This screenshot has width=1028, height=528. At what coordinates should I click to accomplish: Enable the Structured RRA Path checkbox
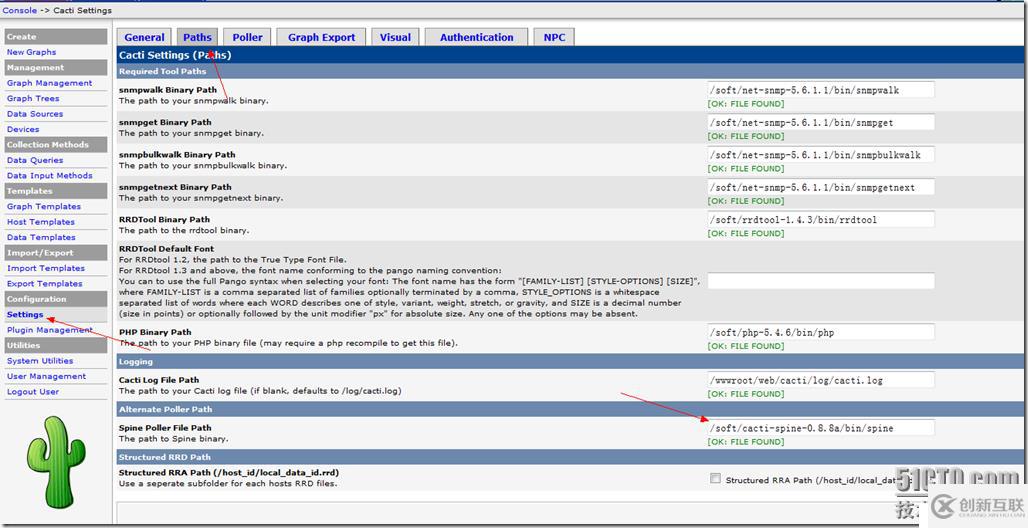tap(715, 479)
